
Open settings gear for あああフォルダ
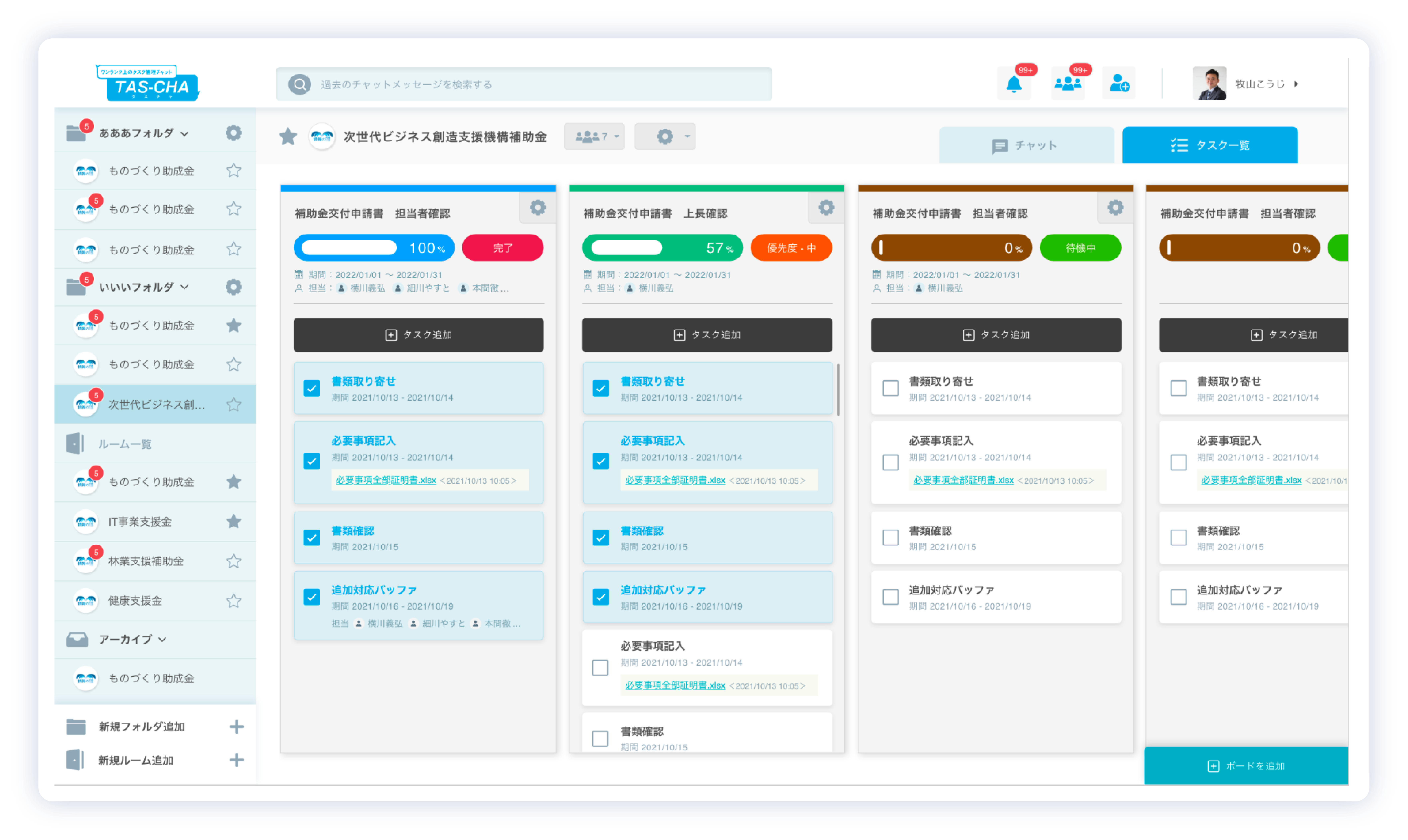tap(233, 133)
